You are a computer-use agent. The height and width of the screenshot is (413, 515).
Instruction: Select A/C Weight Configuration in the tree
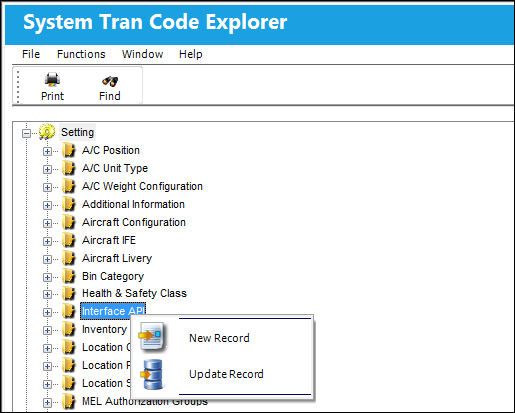[142, 186]
